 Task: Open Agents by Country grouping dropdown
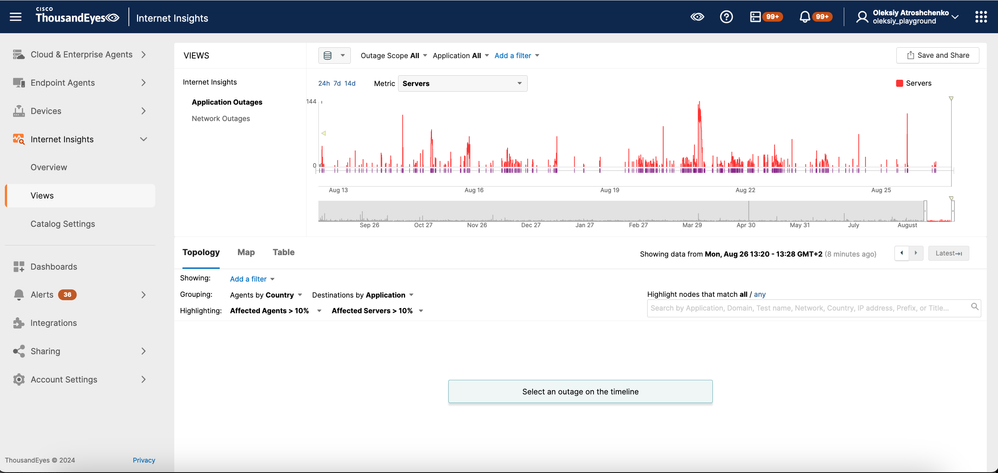[x=265, y=295]
